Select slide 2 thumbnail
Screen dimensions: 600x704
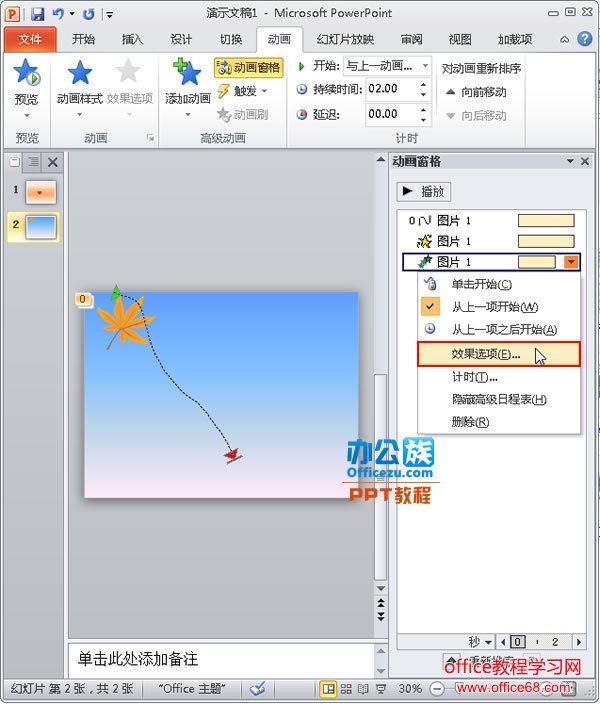click(x=41, y=227)
